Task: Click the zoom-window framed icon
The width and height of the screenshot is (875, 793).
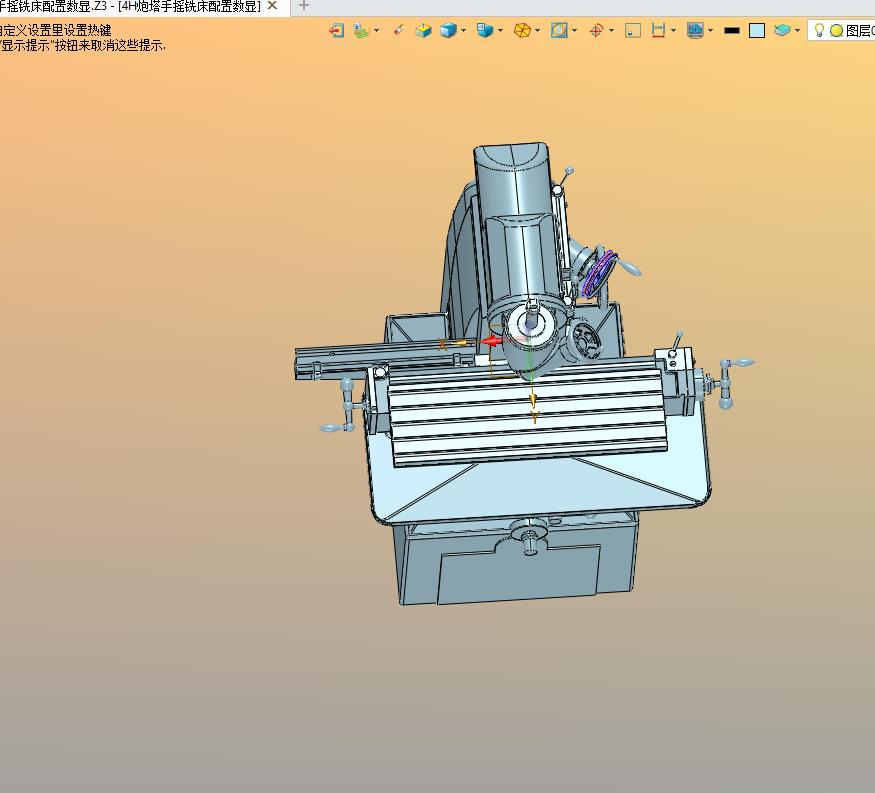Action: point(559,30)
